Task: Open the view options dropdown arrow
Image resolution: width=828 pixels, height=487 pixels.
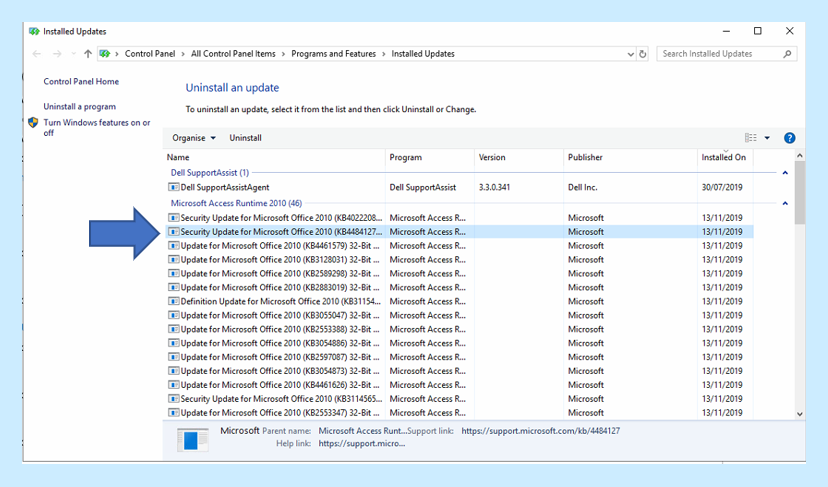Action: click(767, 138)
